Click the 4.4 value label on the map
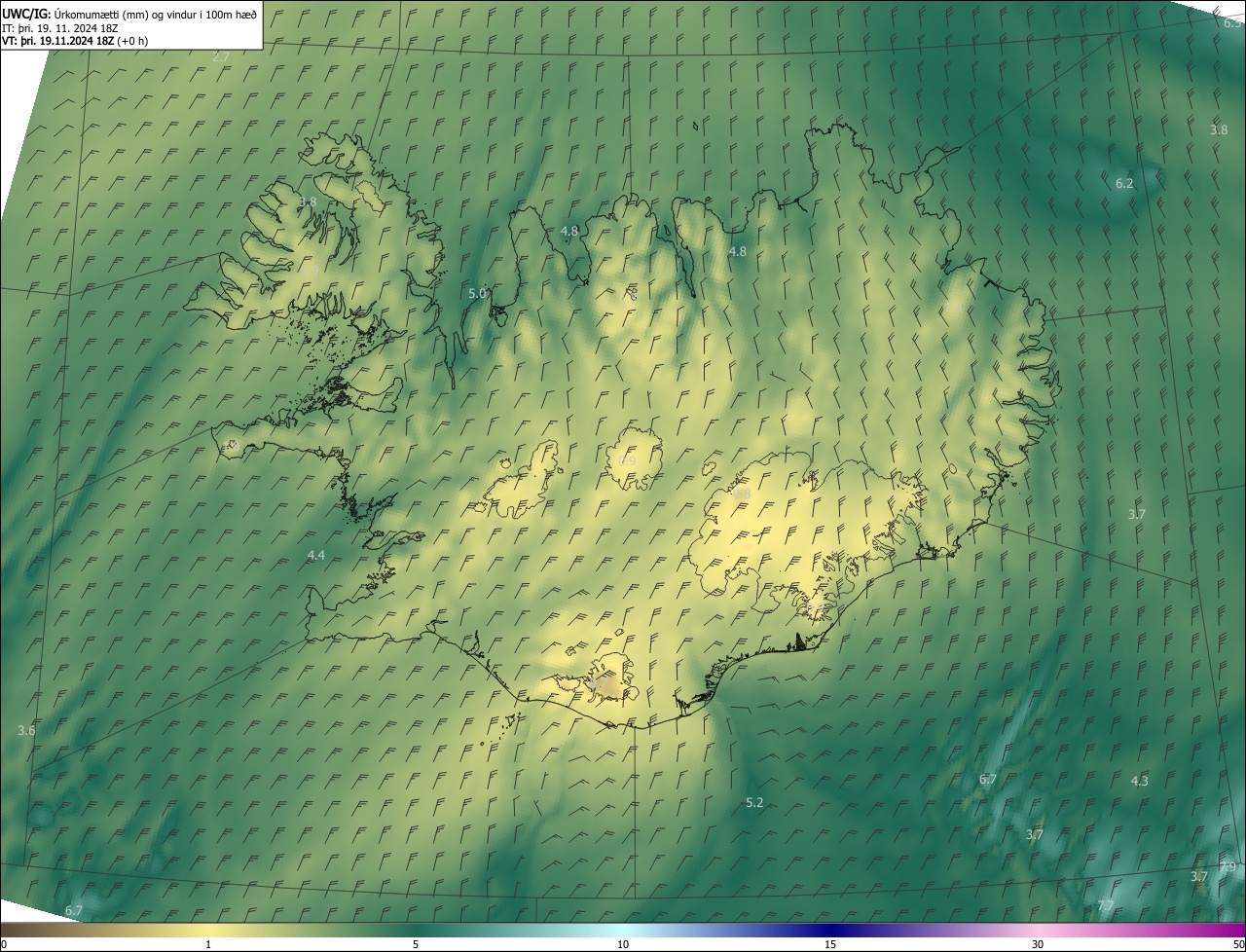Viewport: 1246px width, 952px height. [316, 555]
